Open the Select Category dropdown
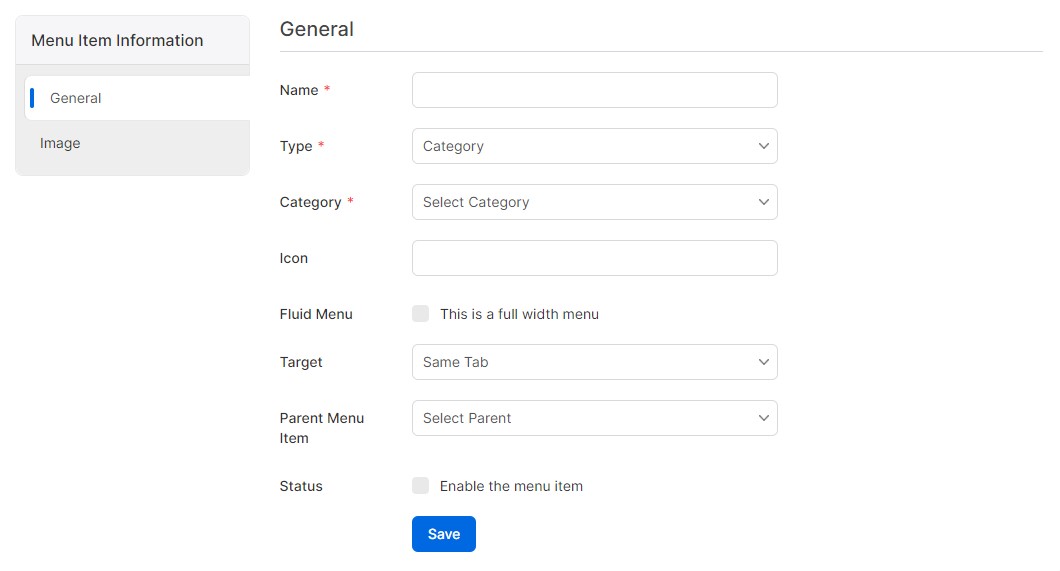1060x571 pixels. 580,202
